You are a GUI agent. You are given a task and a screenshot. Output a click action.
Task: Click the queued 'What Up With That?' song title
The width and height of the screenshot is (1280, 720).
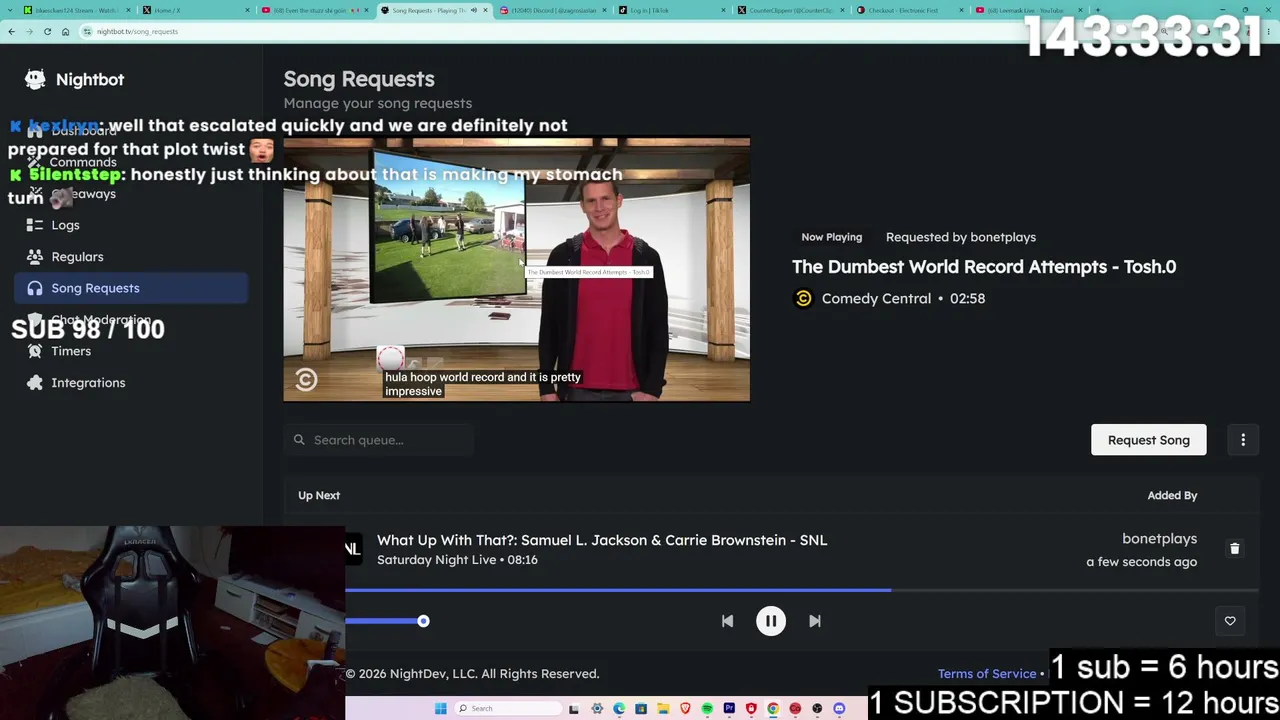click(602, 540)
